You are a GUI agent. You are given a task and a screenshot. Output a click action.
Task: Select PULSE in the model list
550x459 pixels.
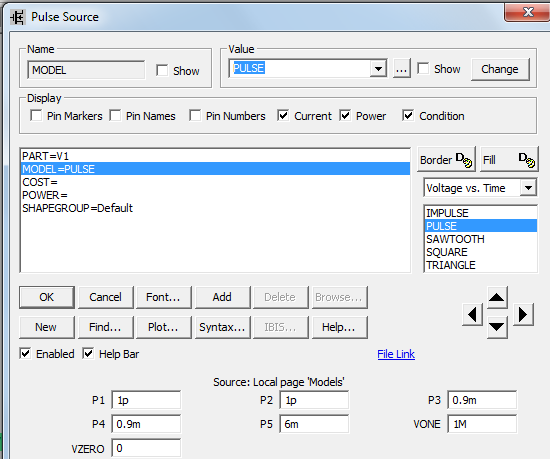click(x=481, y=226)
